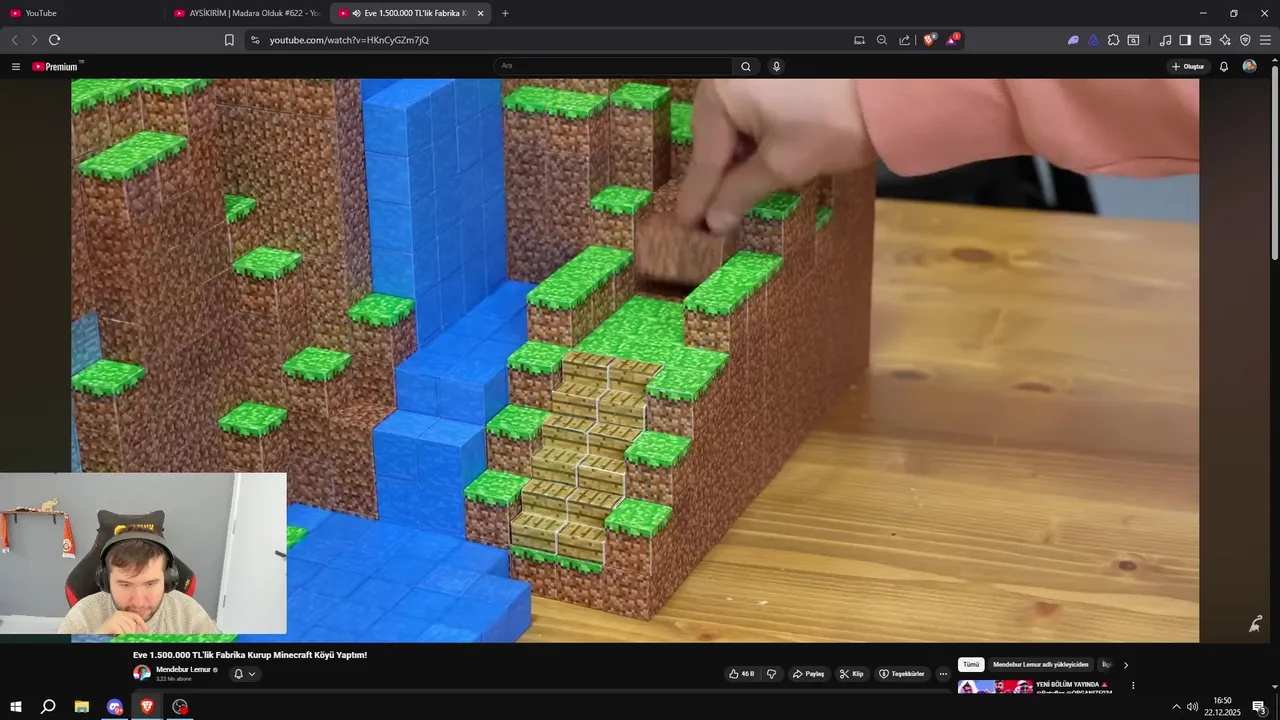Click the share page icon in the address bar
1280x720 pixels.
tap(905, 40)
